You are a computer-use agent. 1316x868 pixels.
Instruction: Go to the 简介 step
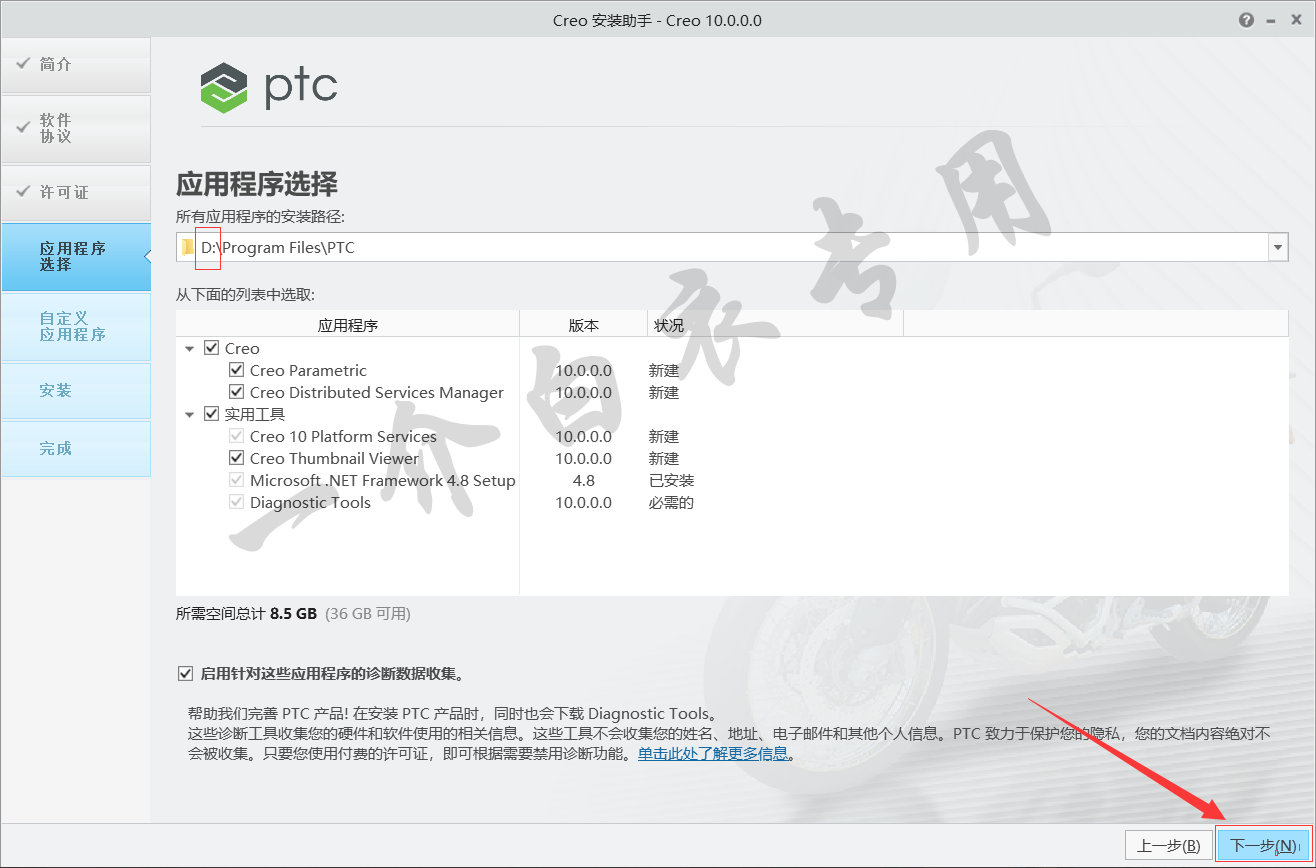[x=76, y=65]
